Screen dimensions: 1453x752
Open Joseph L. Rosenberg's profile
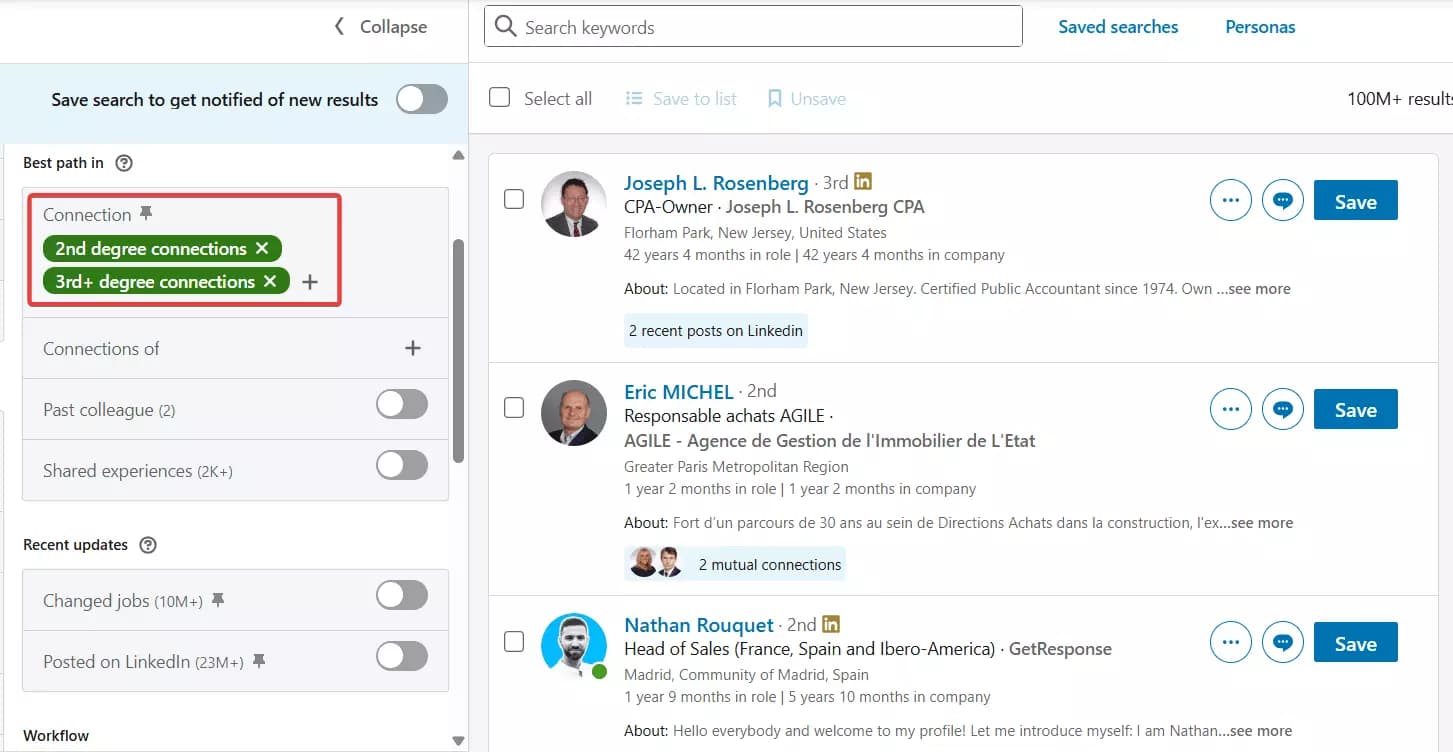716,183
